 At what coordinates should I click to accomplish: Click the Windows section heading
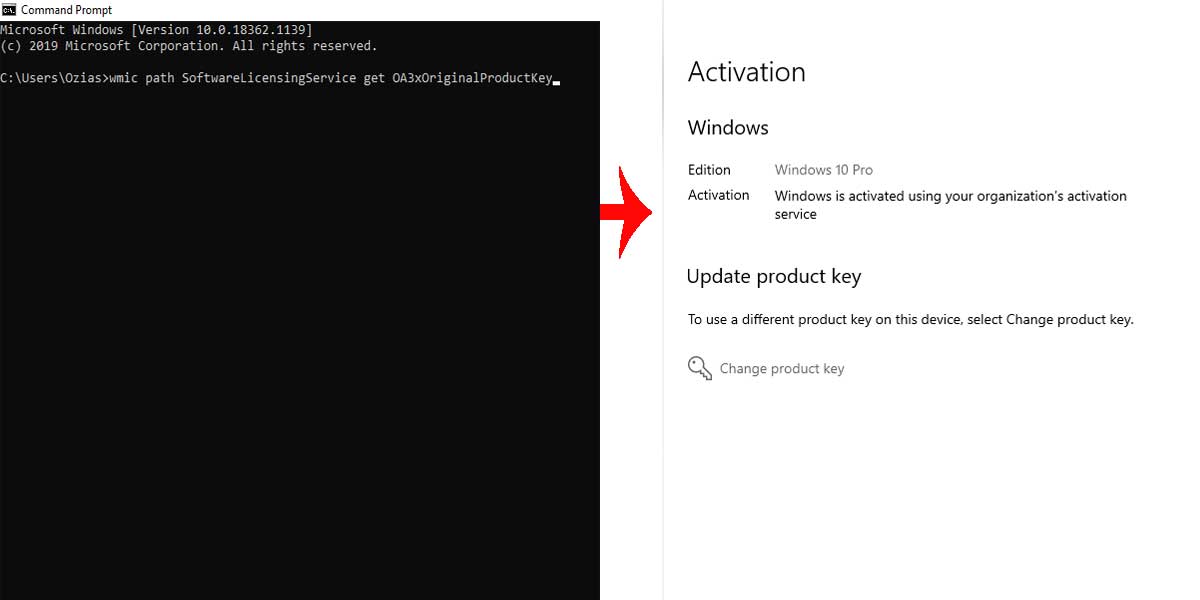click(x=728, y=128)
